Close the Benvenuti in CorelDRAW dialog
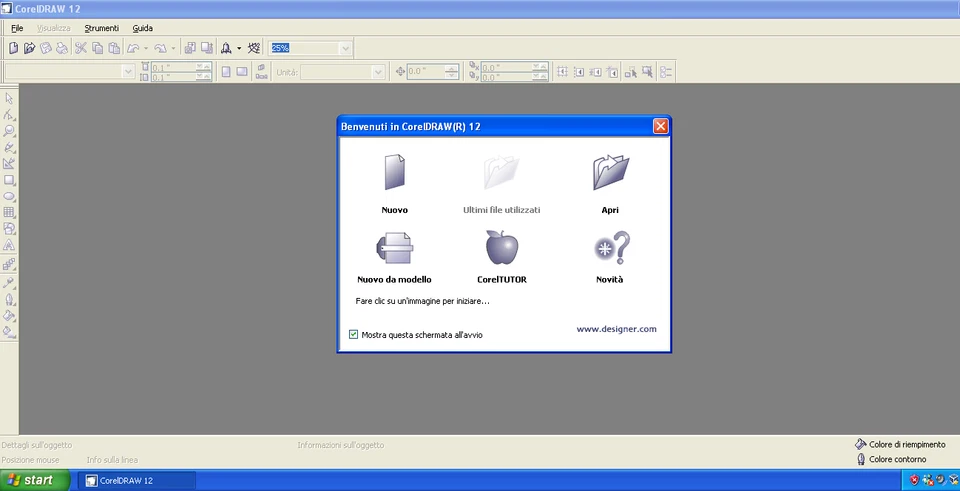Image resolution: width=960 pixels, height=491 pixels. coord(661,127)
